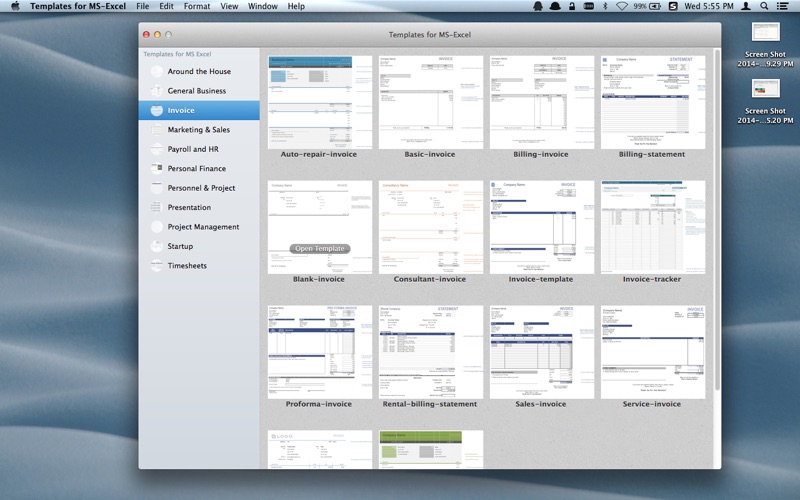Image resolution: width=800 pixels, height=500 pixels.
Task: Click the Startup category icon
Action: pos(157,246)
